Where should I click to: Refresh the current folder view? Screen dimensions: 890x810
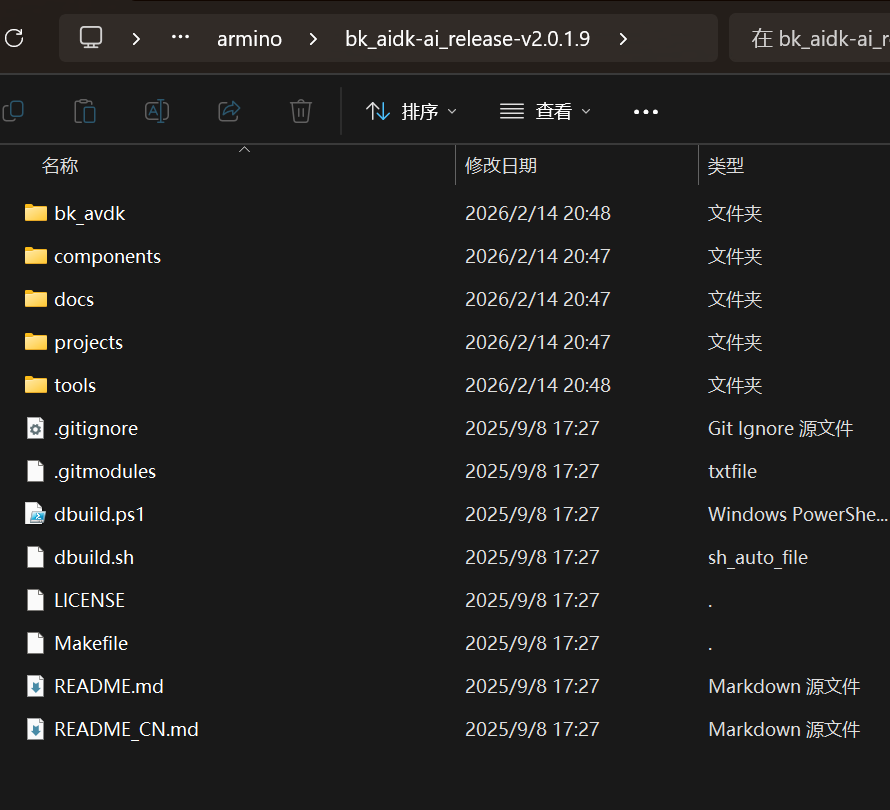point(14,38)
